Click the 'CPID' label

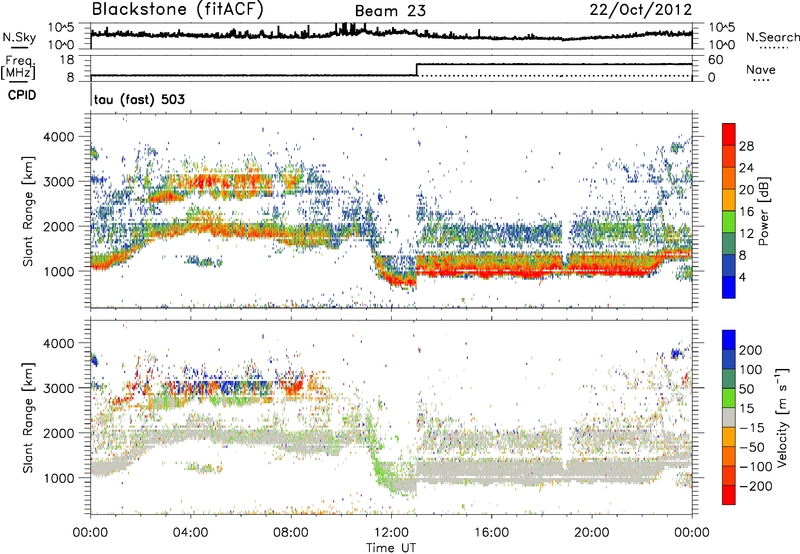tap(22, 95)
